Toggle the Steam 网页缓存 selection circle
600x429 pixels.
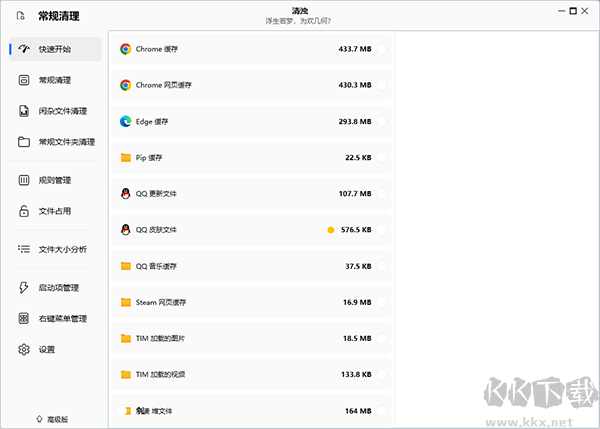382,302
